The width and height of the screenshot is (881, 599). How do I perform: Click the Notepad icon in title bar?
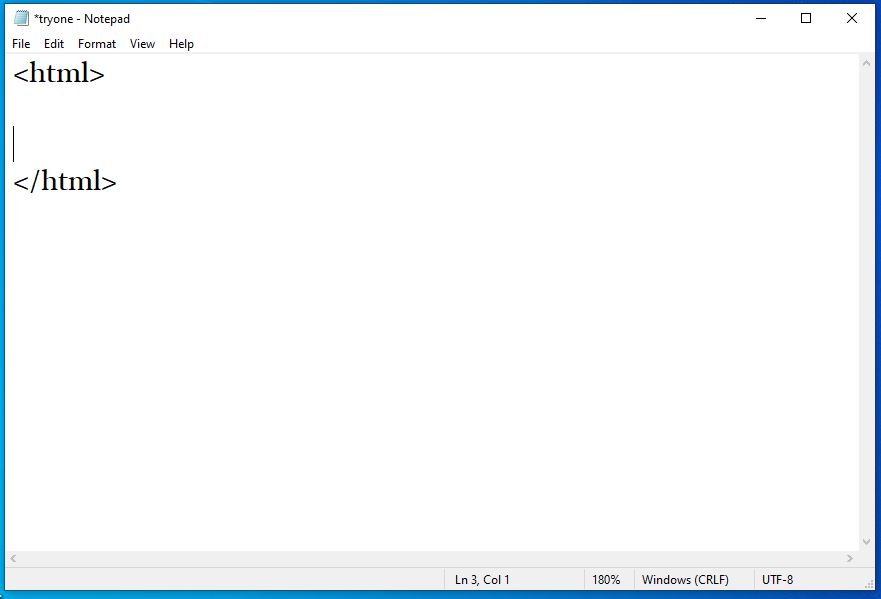point(21,19)
